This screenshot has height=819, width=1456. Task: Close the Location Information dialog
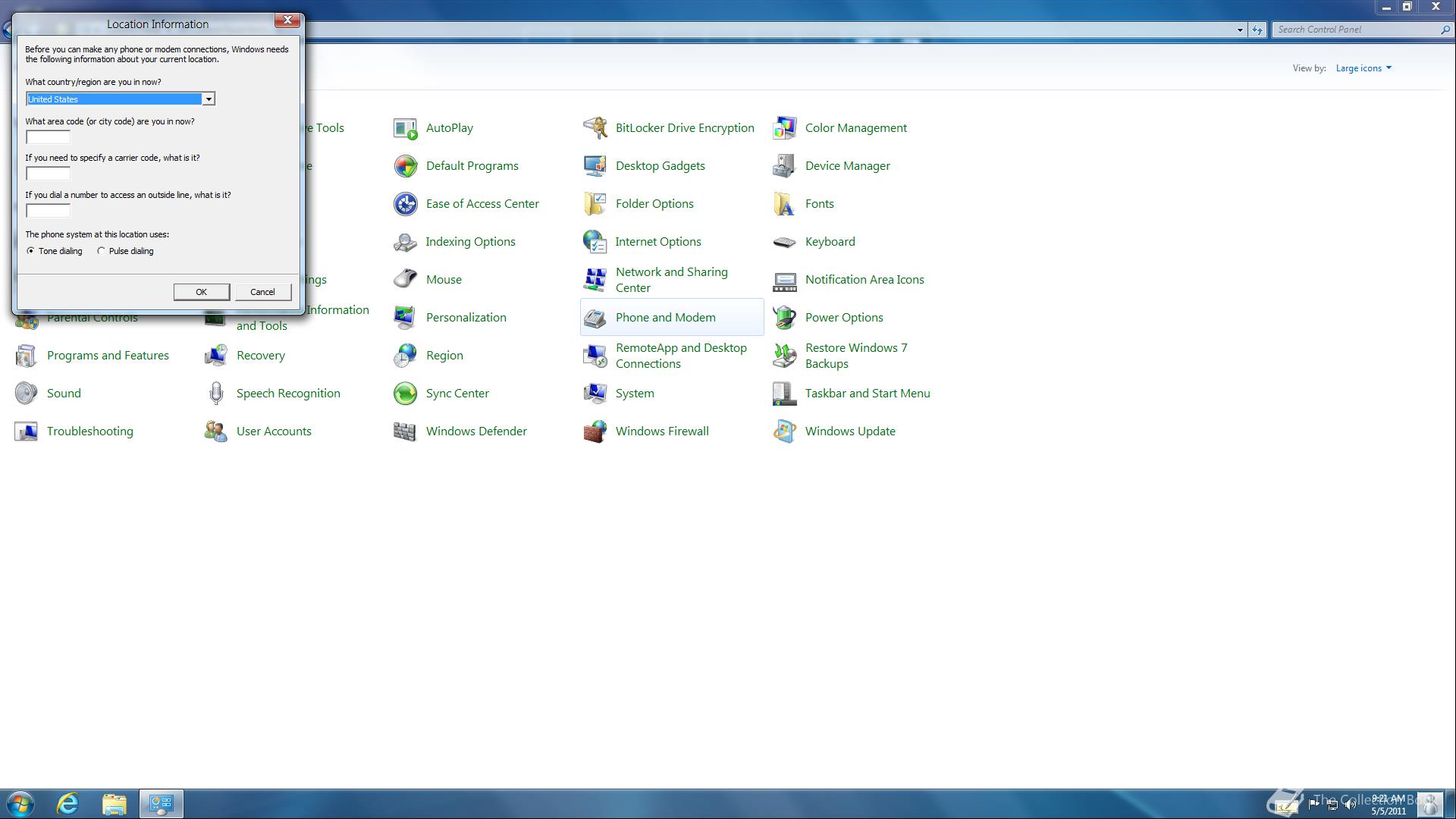(x=287, y=20)
